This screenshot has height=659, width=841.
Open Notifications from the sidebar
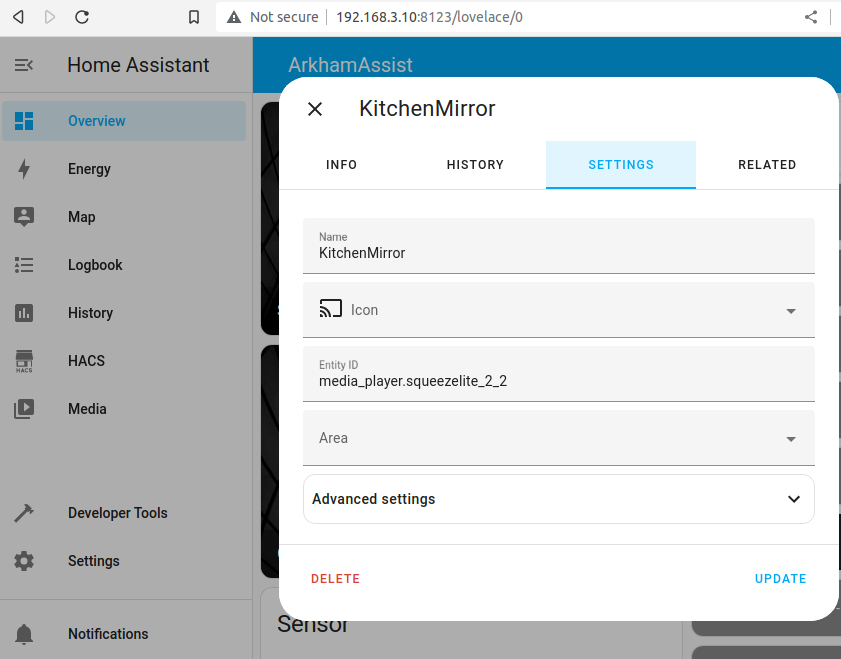pos(124,634)
